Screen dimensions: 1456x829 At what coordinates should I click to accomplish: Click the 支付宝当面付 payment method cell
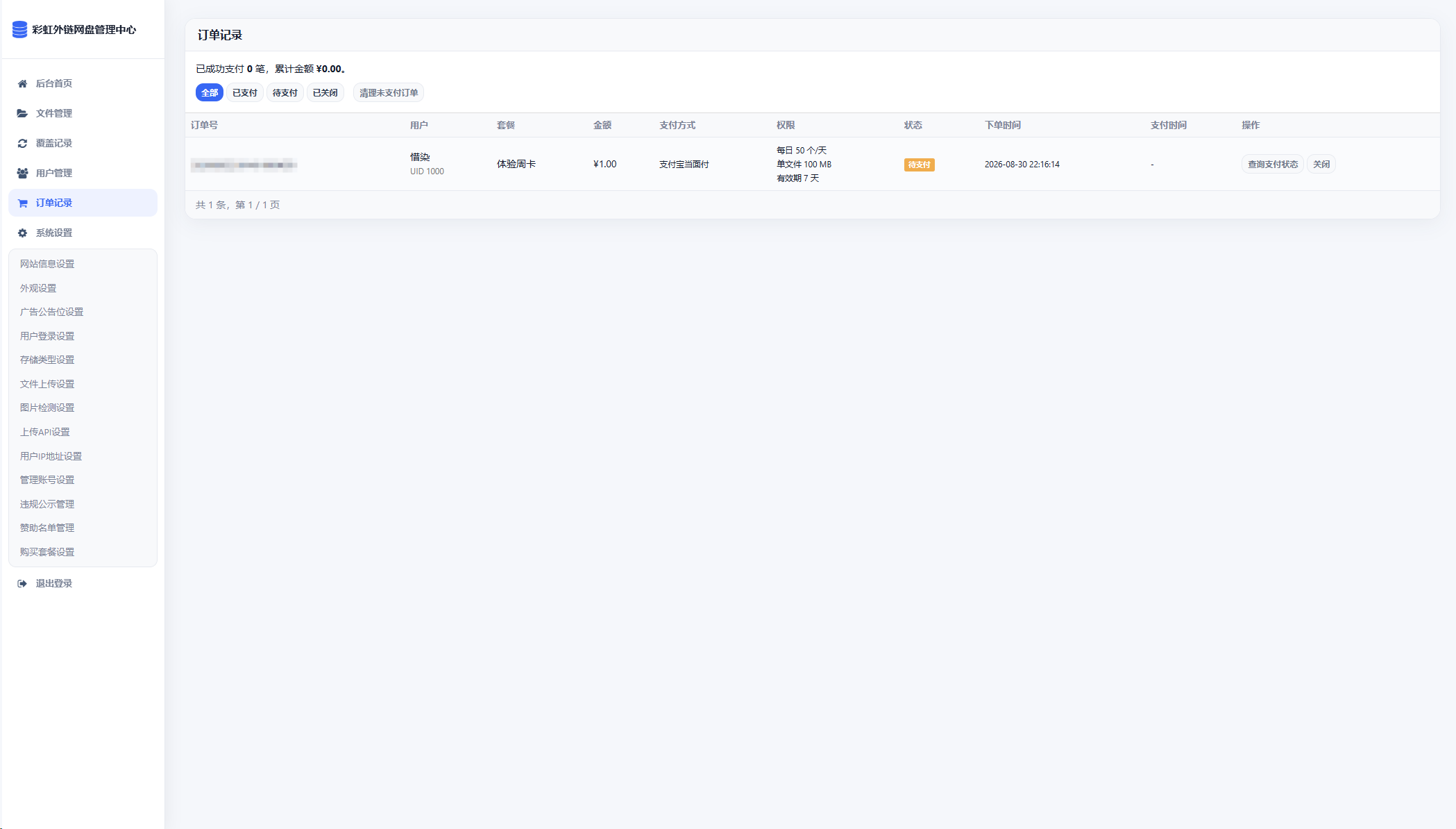[684, 165]
